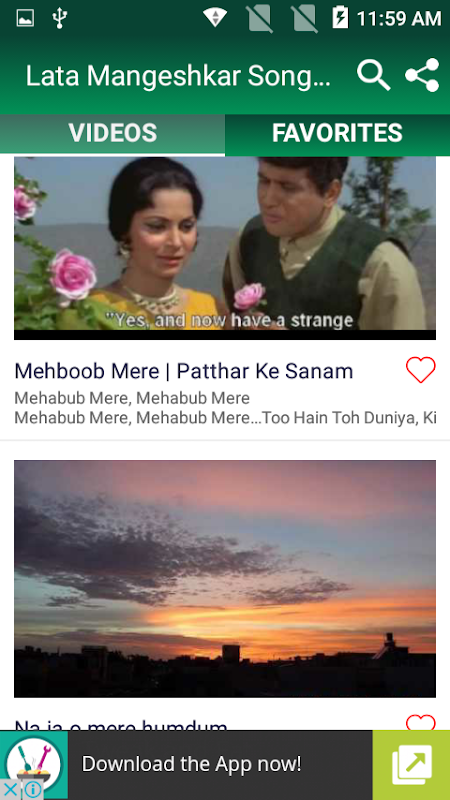Close the ad with X icon

click(10, 790)
